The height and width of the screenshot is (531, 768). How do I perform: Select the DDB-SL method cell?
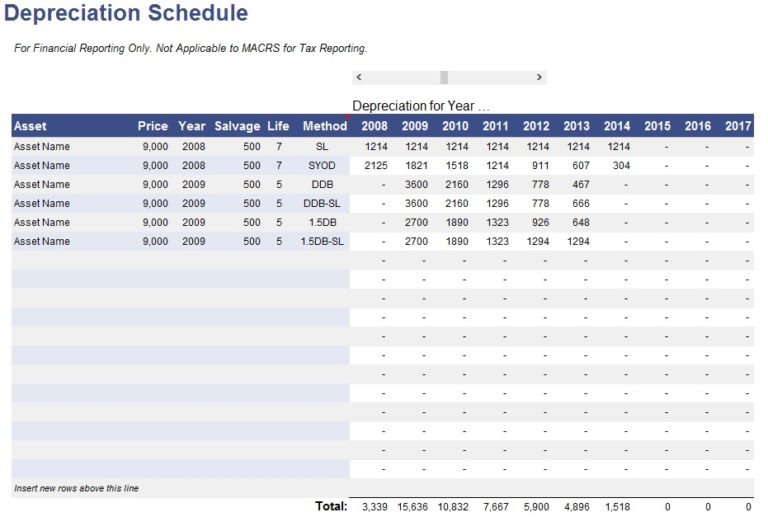tap(322, 203)
